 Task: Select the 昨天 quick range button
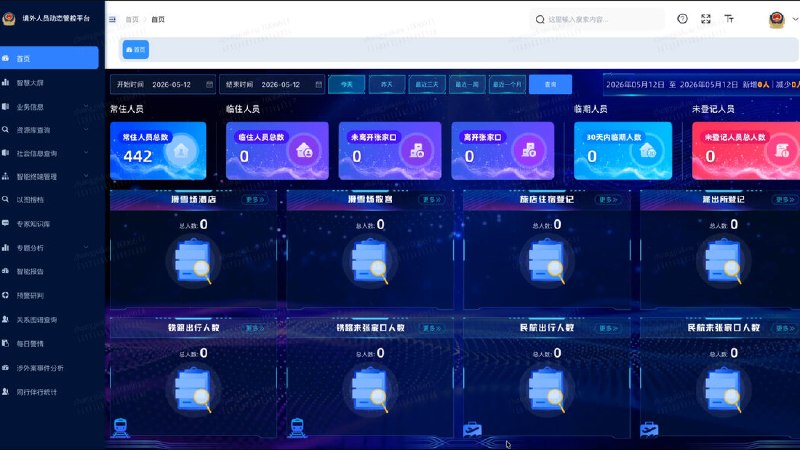tap(387, 85)
